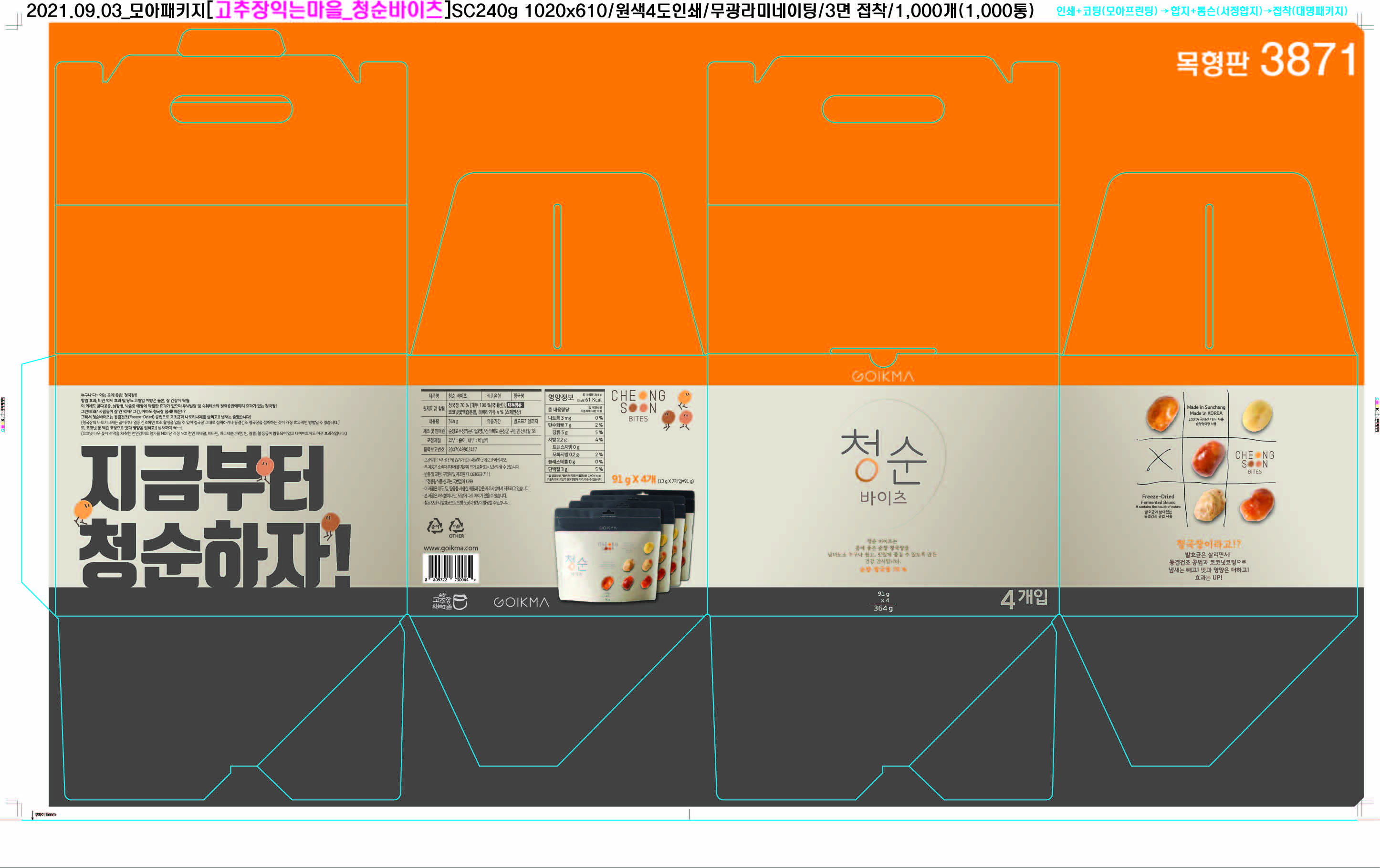Click the white GOIKMA text on orange panel

pyautogui.click(x=883, y=376)
